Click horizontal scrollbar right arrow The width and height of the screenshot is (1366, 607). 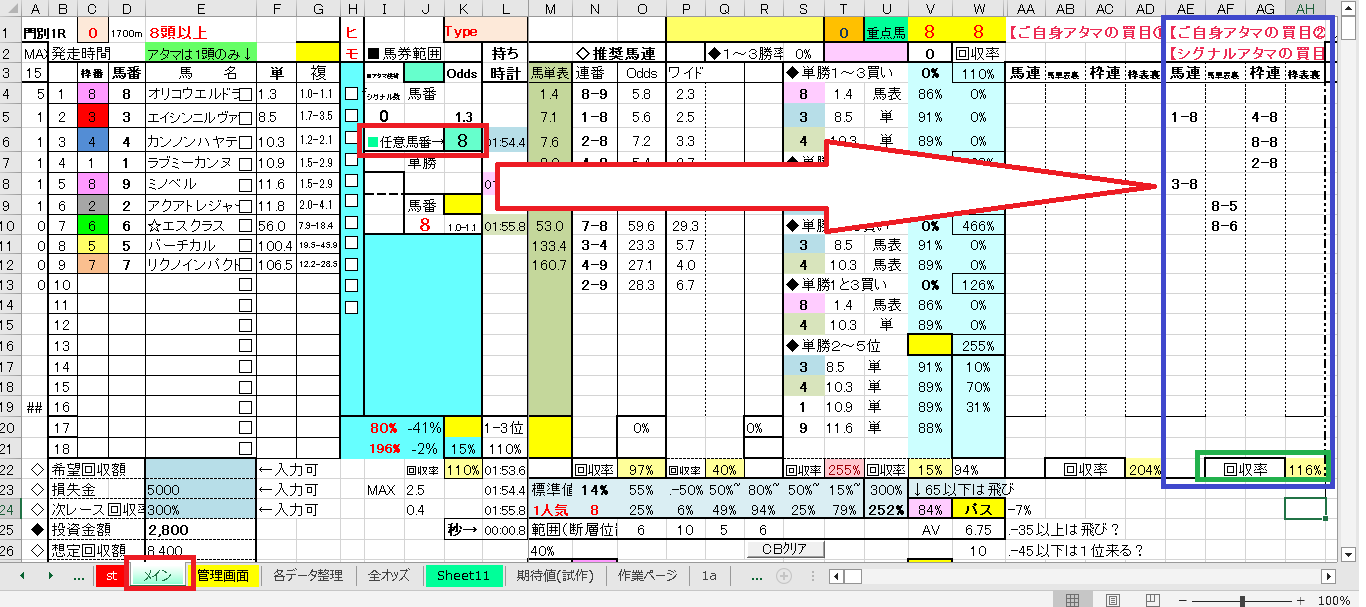pos(1328,576)
